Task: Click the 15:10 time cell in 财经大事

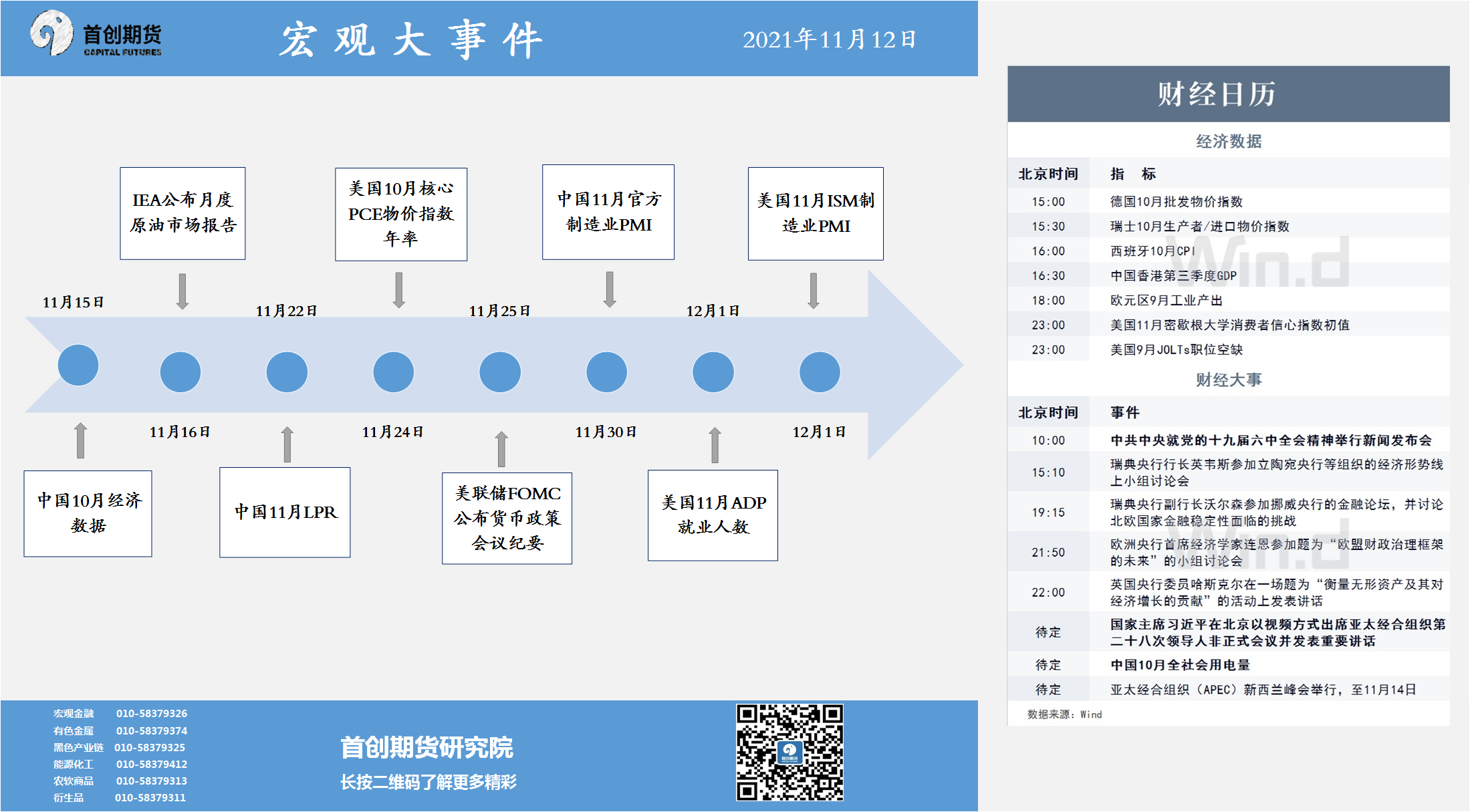Action: (x=1048, y=472)
